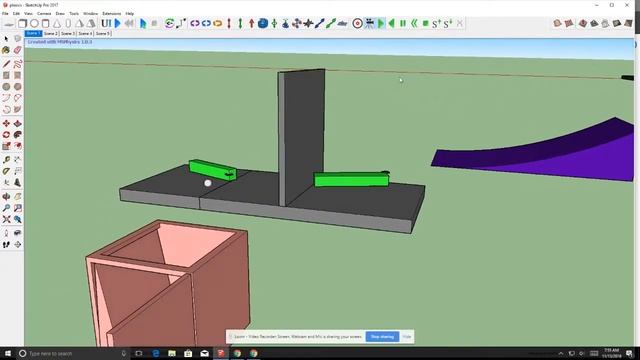Switch to Scene 1 tab
The width and height of the screenshot is (640, 360).
pyautogui.click(x=33, y=33)
